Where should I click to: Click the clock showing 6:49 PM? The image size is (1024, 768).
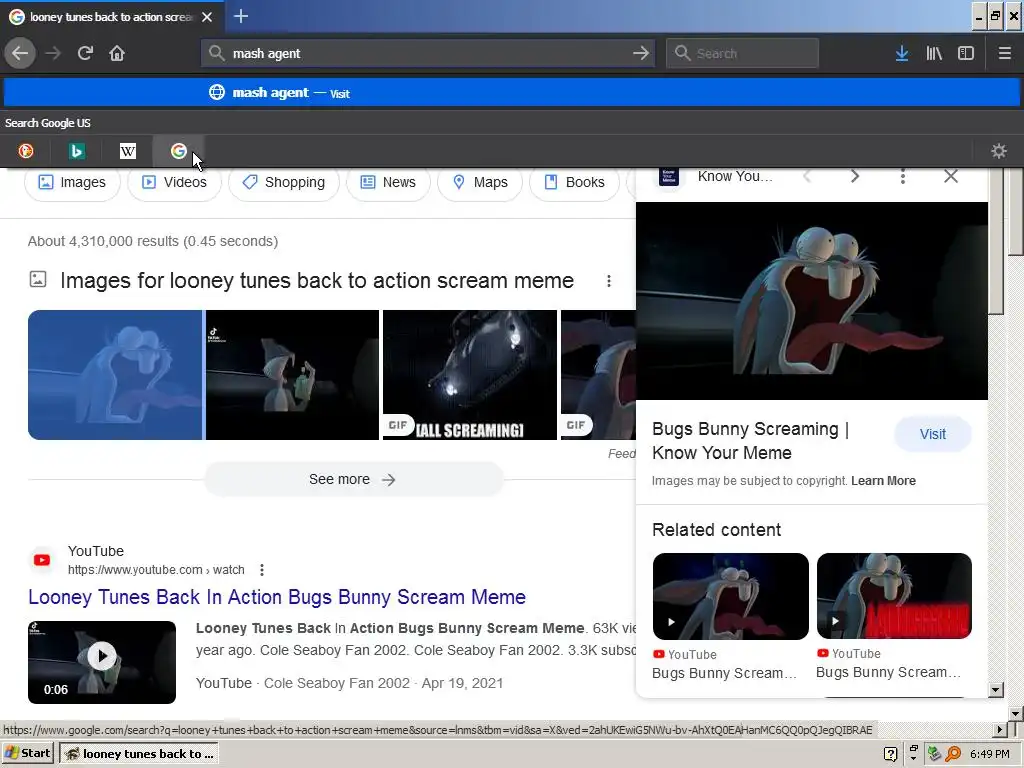pos(990,754)
